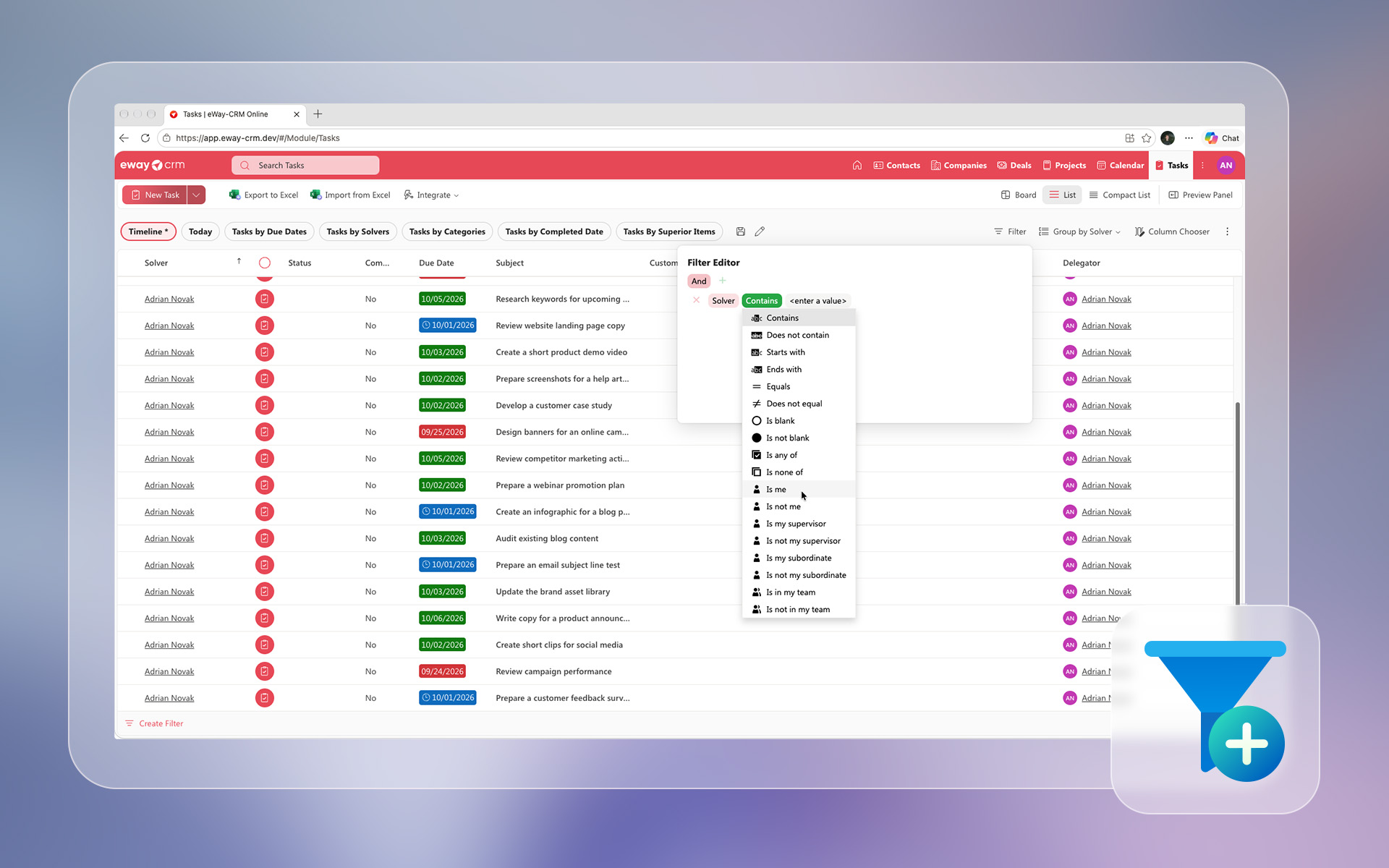
Task: Remove the Solver filter condition with X
Action: pyautogui.click(x=696, y=300)
